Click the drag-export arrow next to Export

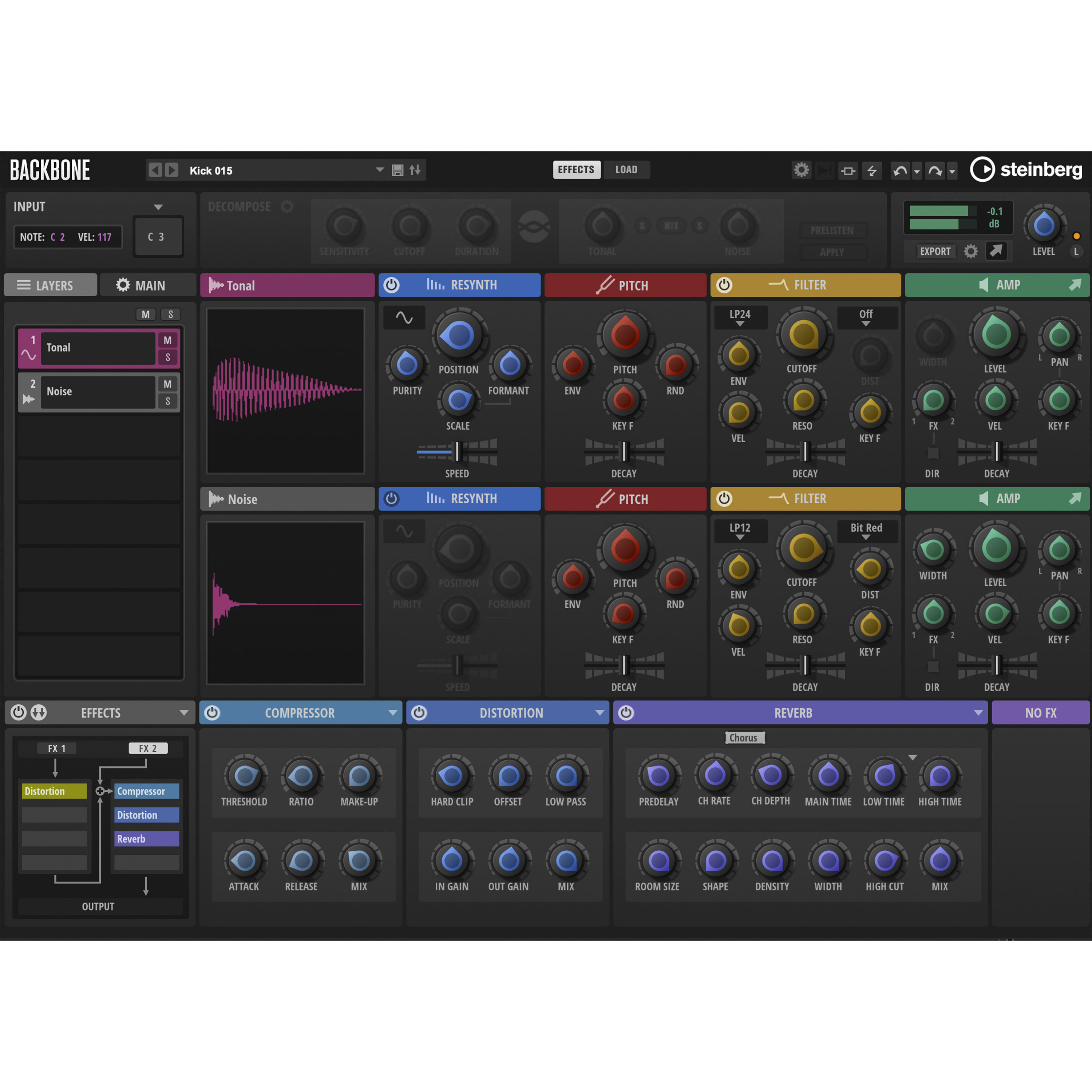tap(997, 251)
